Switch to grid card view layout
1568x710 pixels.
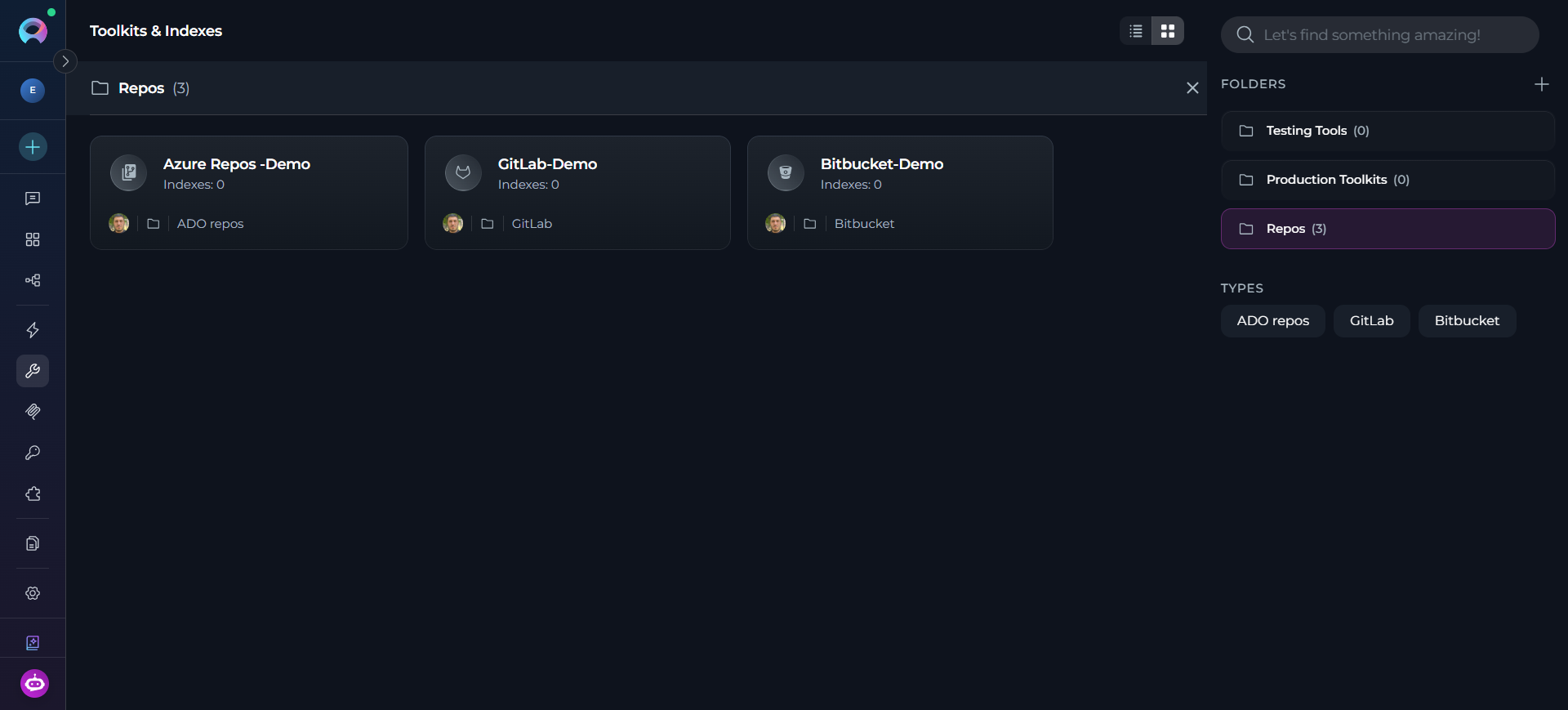pyautogui.click(x=1168, y=31)
